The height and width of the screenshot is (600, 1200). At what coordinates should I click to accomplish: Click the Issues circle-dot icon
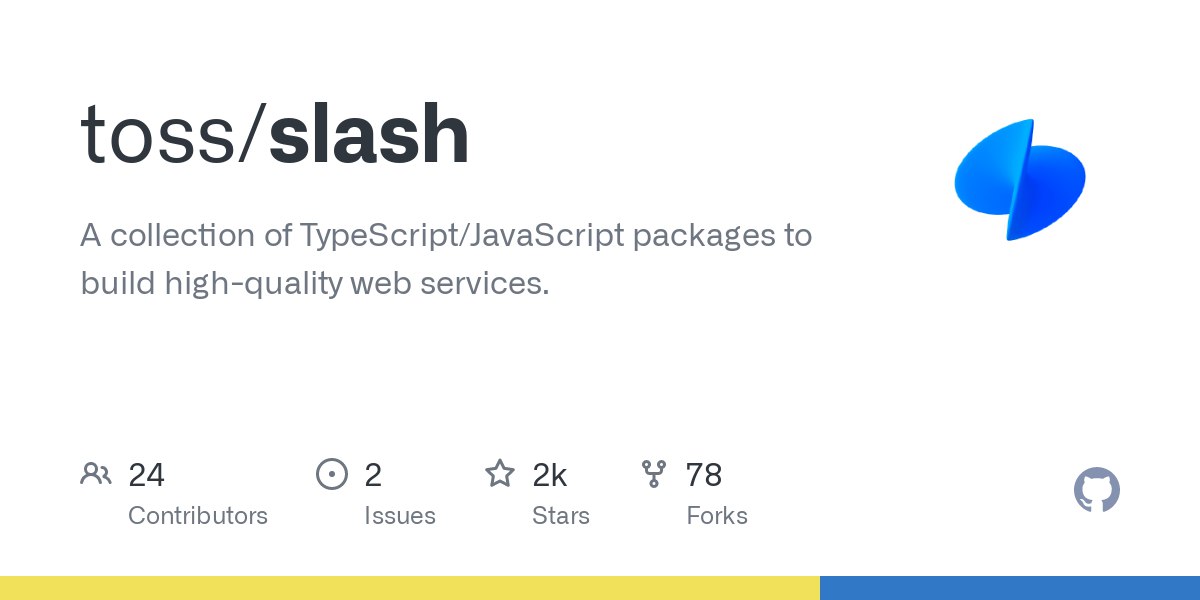[331, 474]
